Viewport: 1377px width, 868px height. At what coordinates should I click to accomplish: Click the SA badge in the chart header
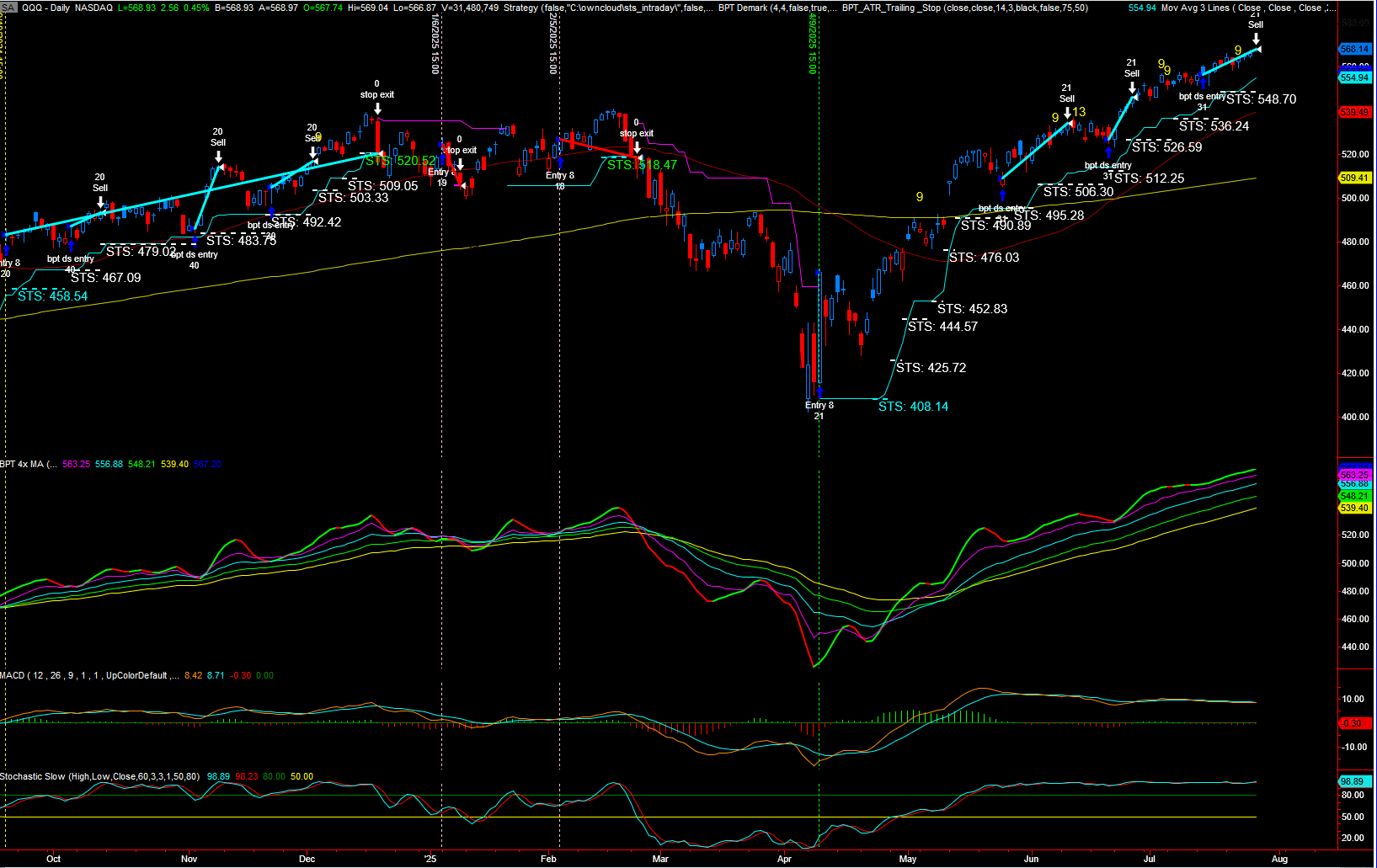[x=8, y=8]
